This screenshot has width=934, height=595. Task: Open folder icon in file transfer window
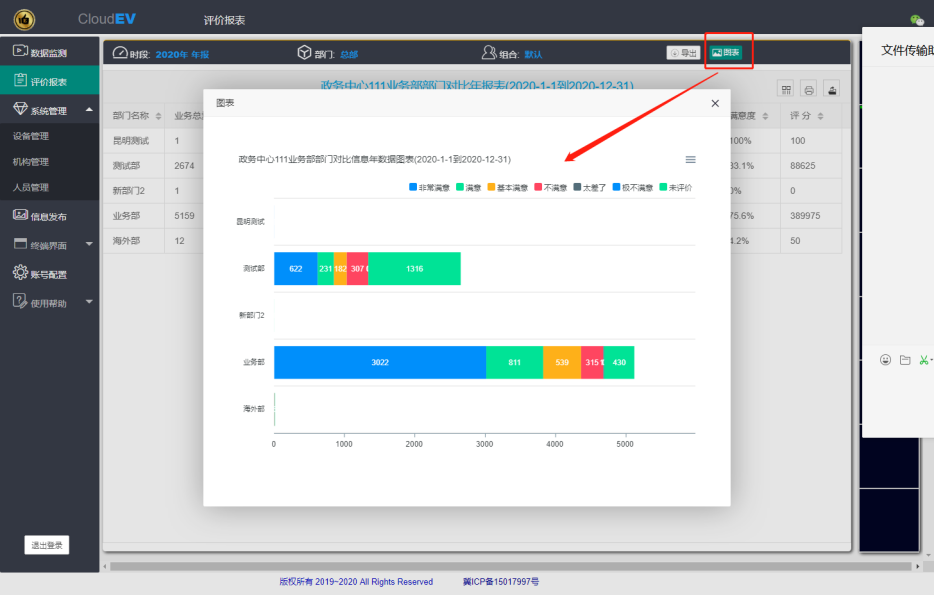click(x=905, y=360)
